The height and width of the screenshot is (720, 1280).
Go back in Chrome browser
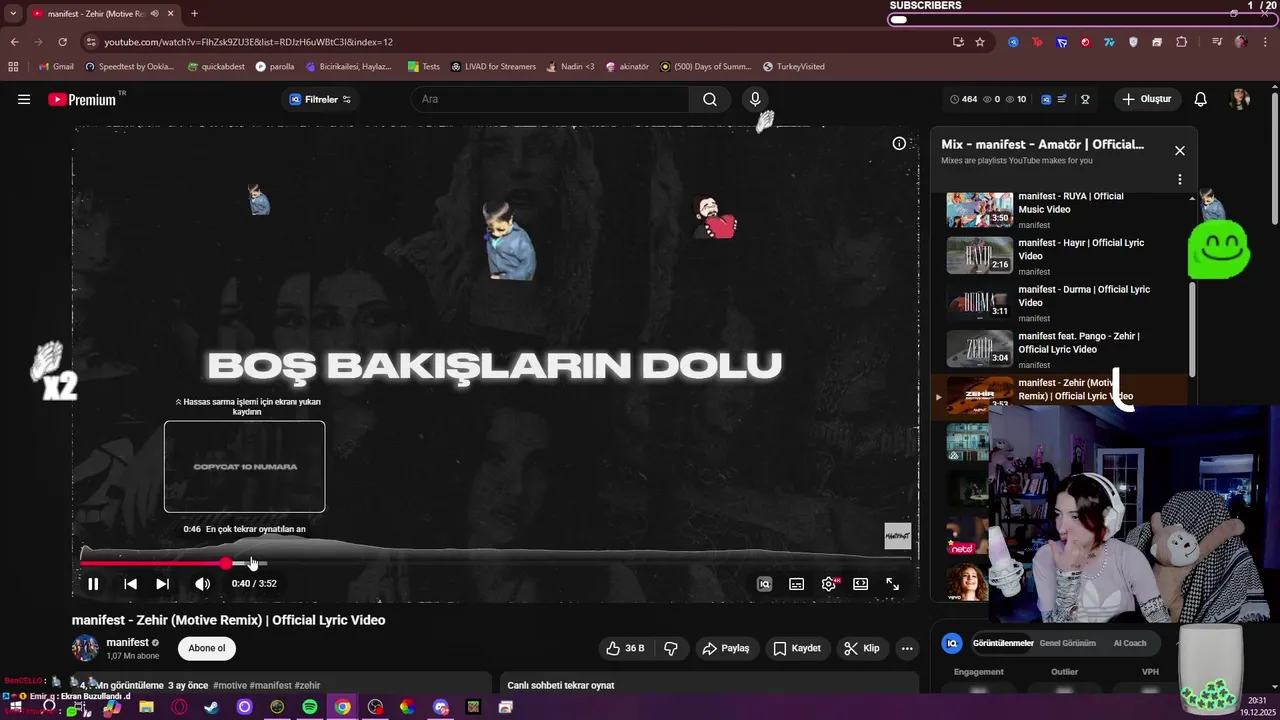pos(14,42)
